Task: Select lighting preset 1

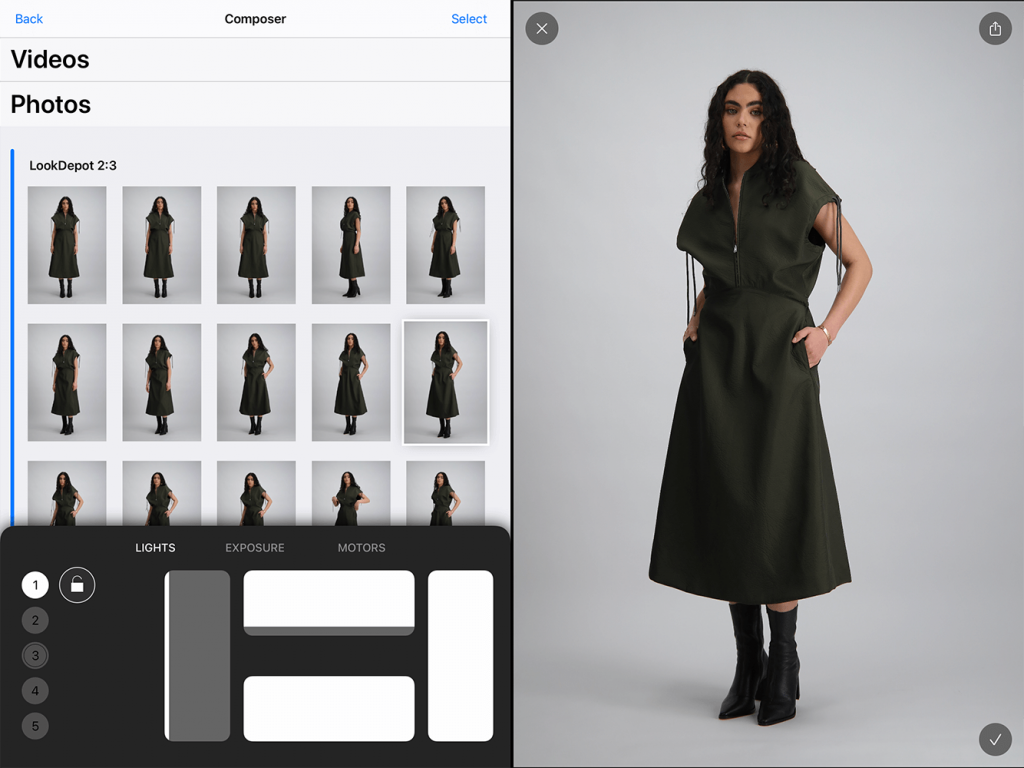Action: (35, 585)
